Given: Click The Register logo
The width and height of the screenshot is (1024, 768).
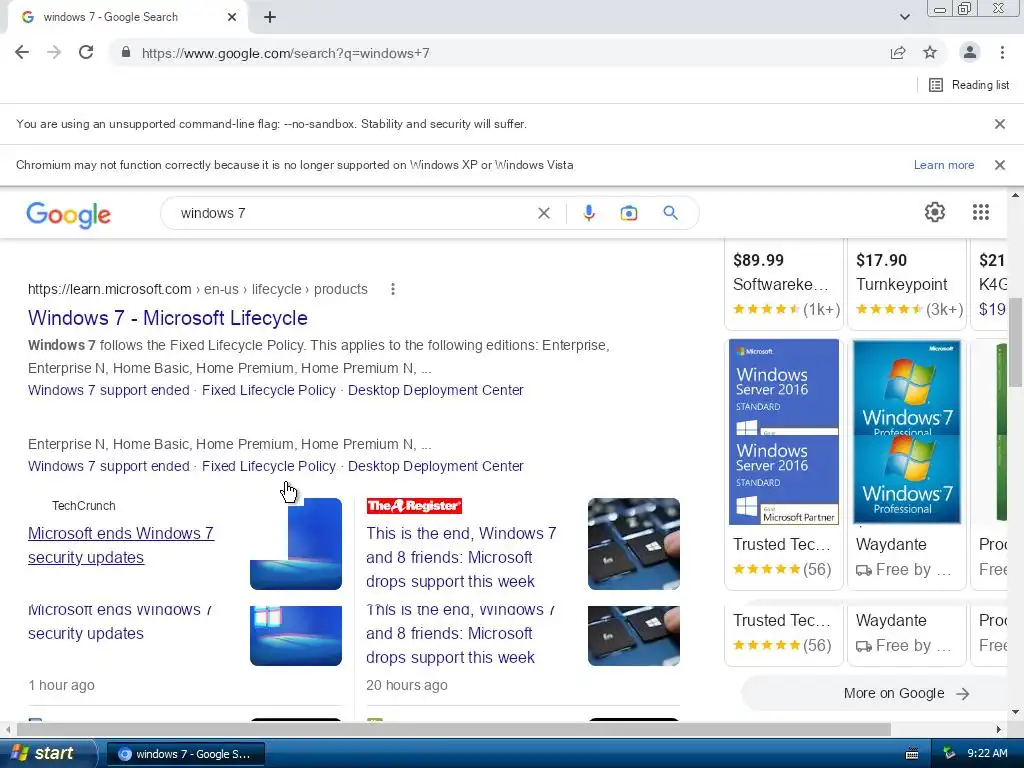Looking at the screenshot, I should (414, 505).
